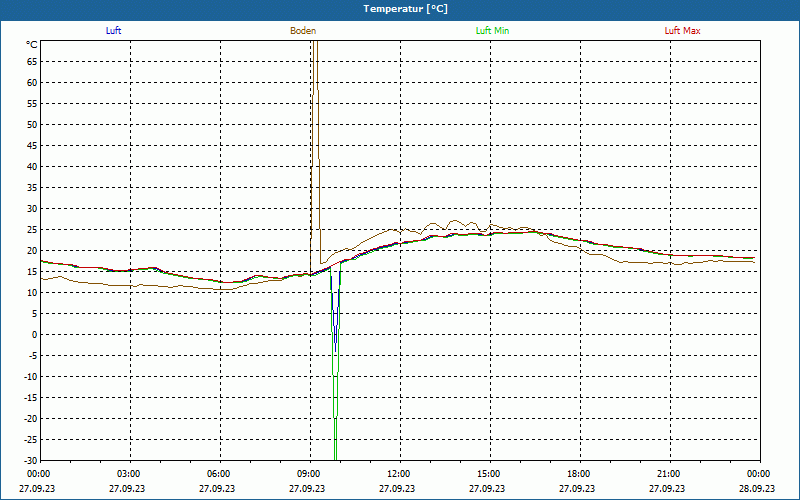Click the Boden legend label
Screen dimensions: 800x500
[303, 31]
